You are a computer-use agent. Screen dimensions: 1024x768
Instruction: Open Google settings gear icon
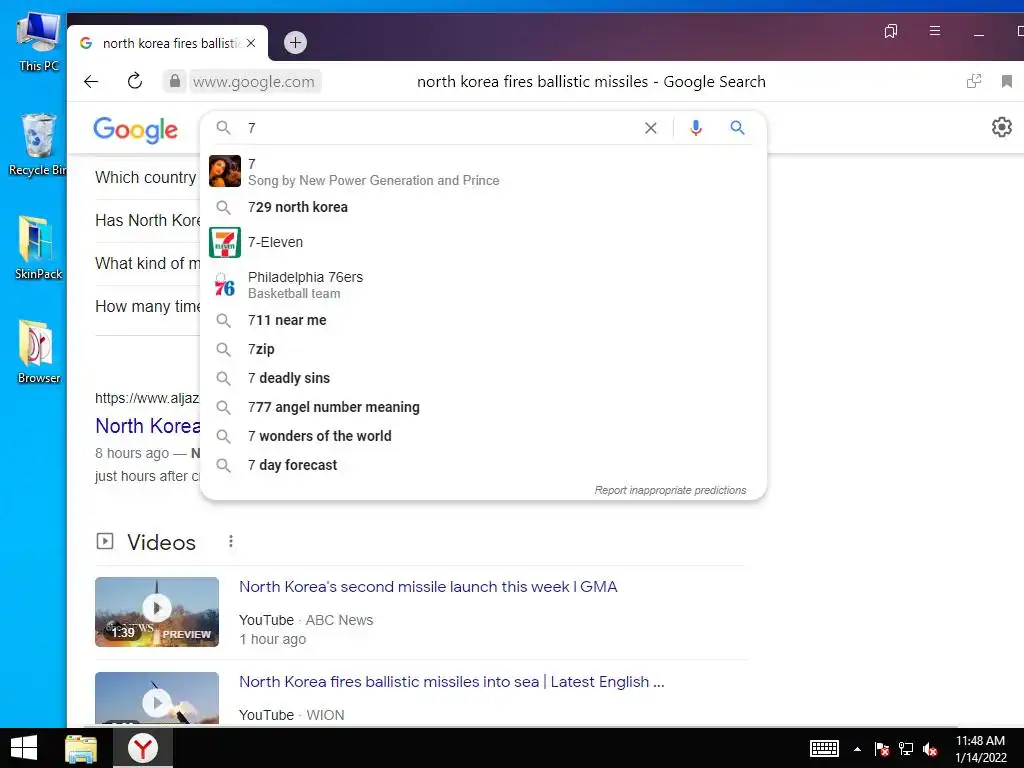(x=1001, y=127)
